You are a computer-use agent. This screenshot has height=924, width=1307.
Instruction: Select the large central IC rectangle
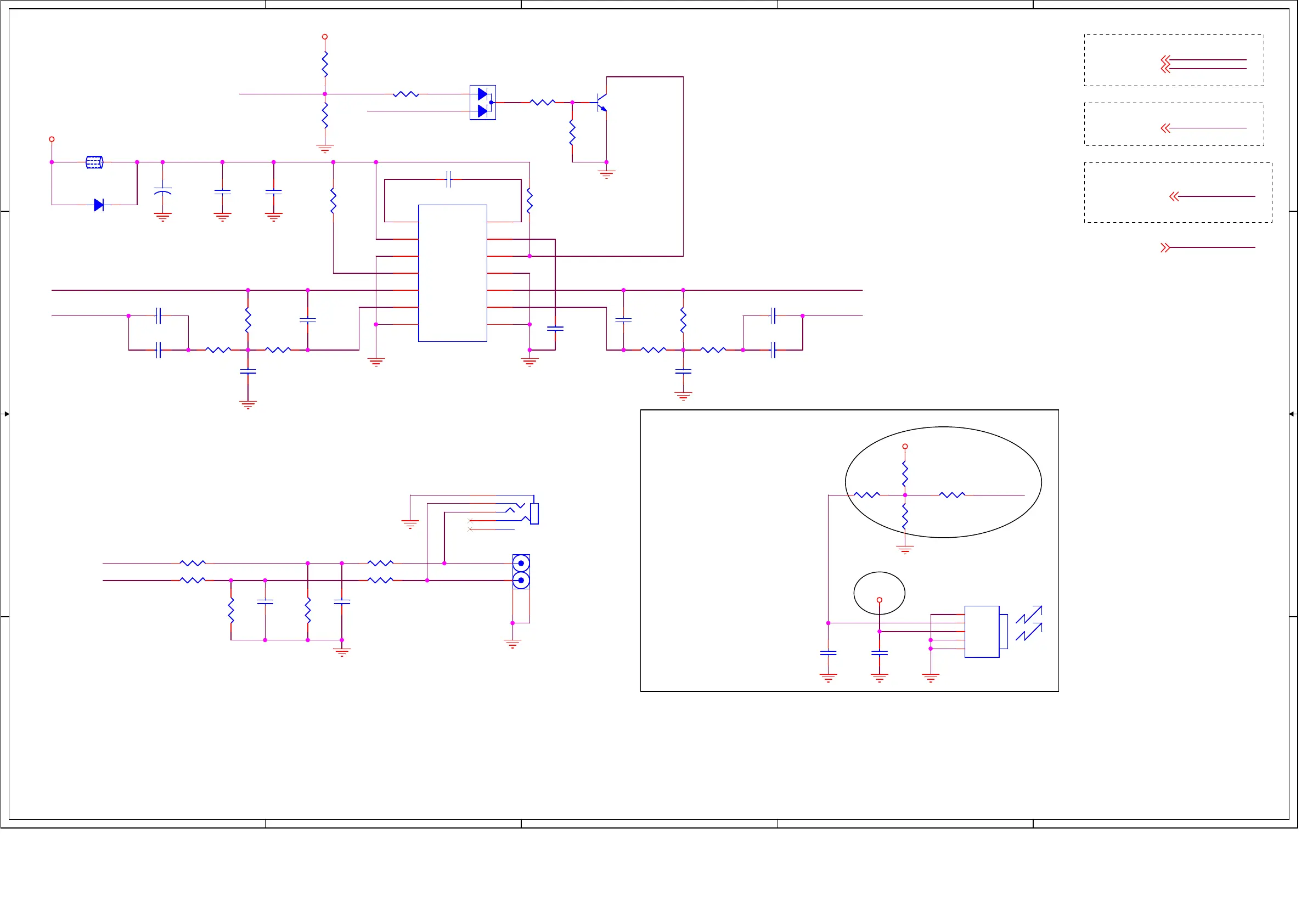[453, 273]
